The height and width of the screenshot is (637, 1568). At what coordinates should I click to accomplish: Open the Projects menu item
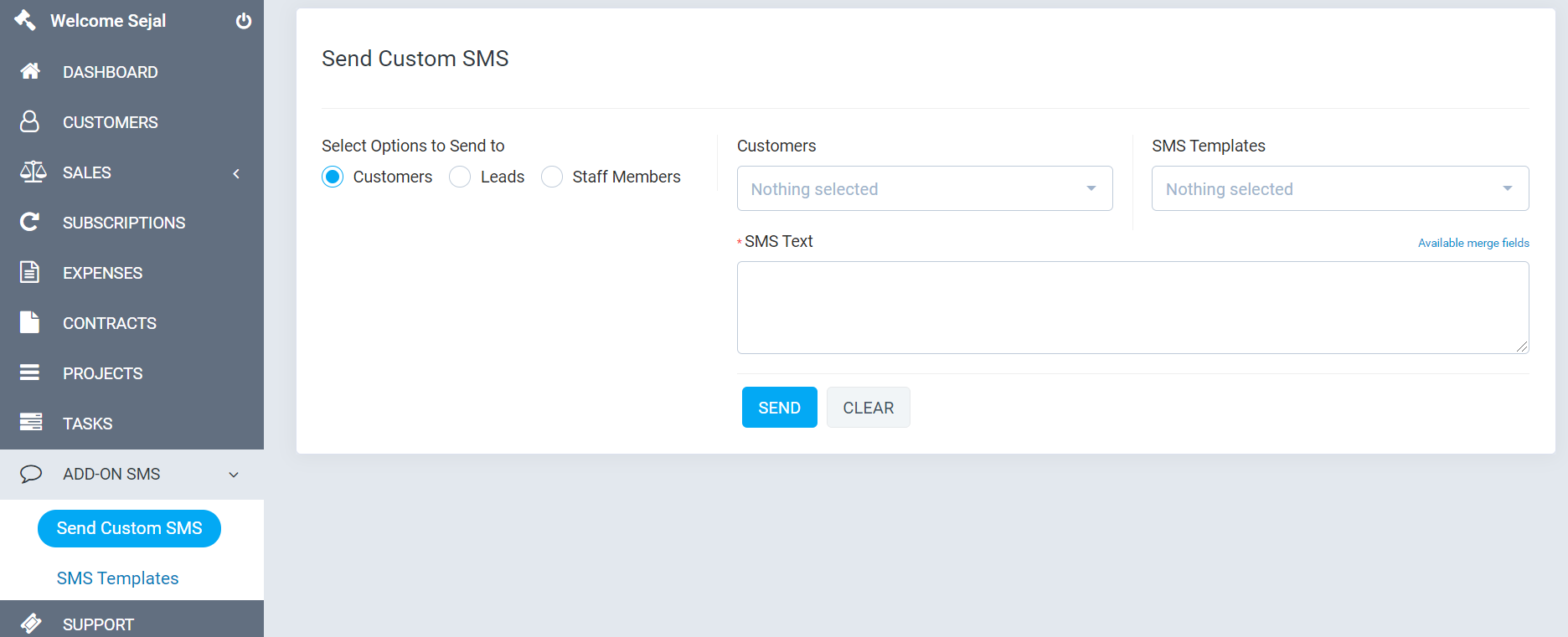[102, 373]
